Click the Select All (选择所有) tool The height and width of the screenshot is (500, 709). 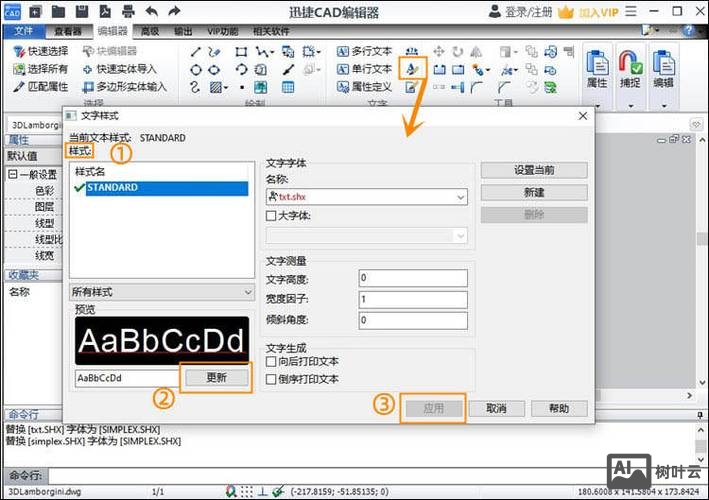[x=41, y=69]
